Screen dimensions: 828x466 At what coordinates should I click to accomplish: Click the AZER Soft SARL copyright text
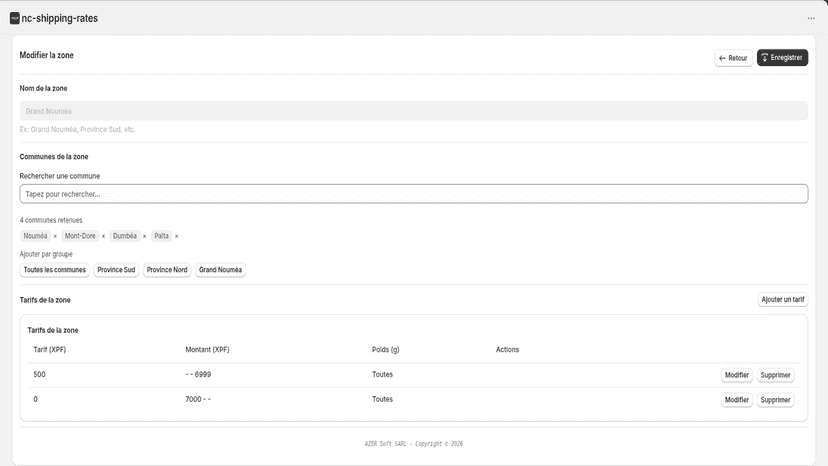[413, 444]
